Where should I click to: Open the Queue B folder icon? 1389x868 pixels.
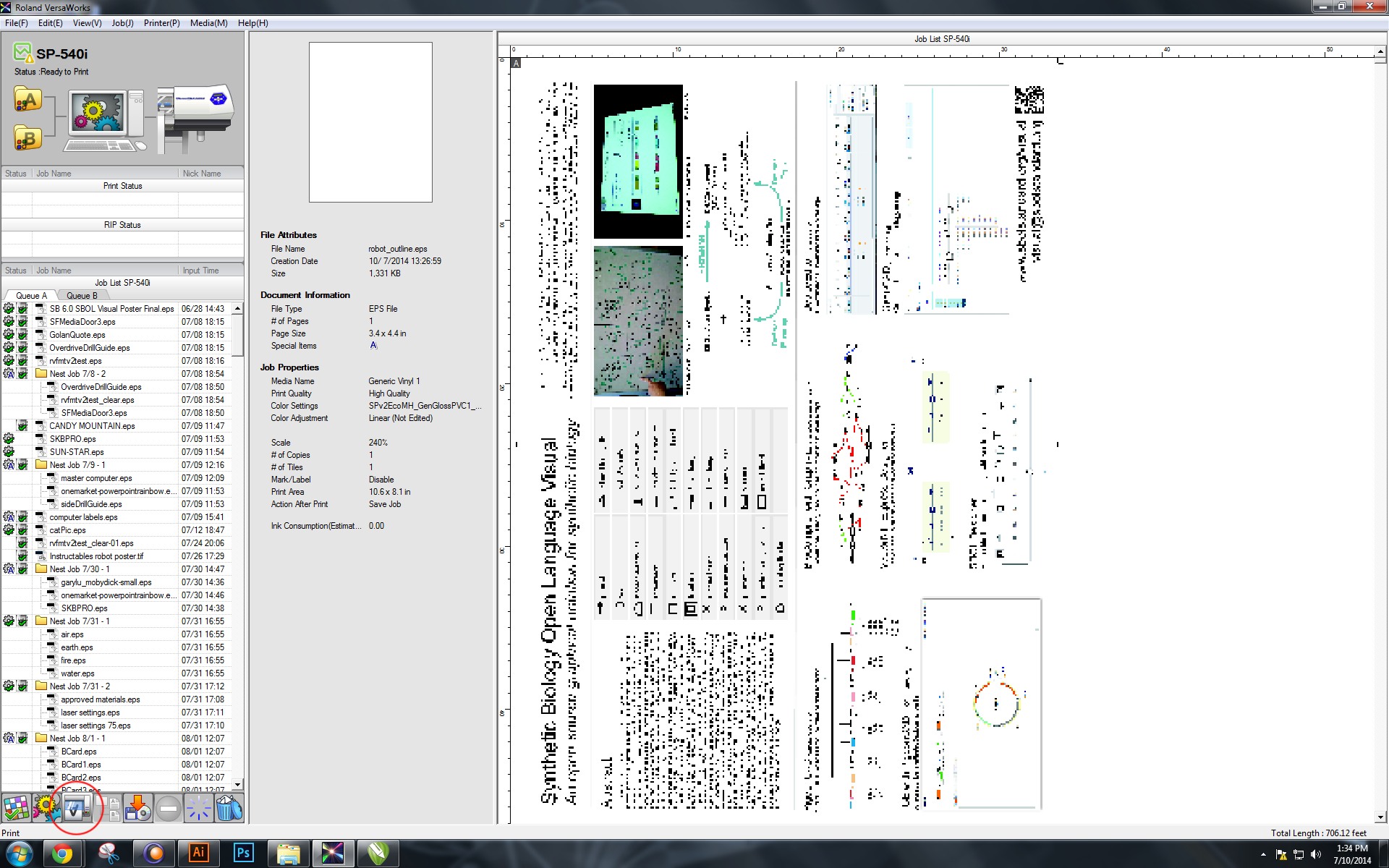point(27,137)
